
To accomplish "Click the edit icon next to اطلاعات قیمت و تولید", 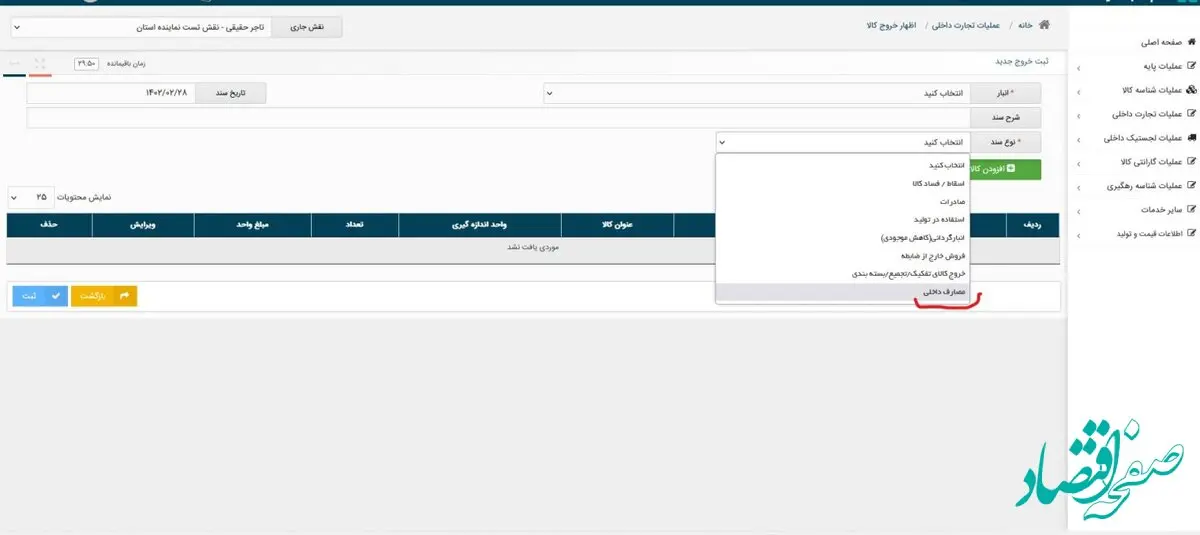I will (x=1191, y=234).
